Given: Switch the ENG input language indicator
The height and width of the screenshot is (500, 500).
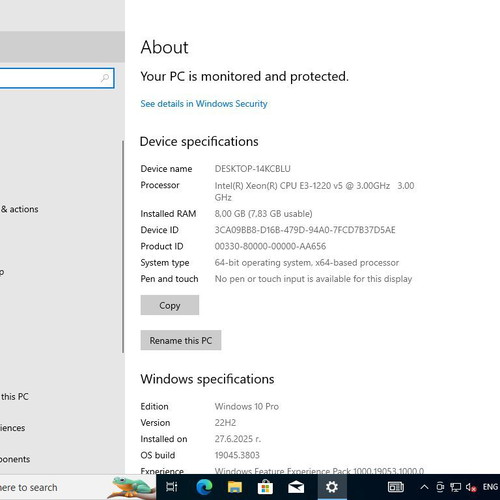Looking at the screenshot, I should (x=490, y=487).
